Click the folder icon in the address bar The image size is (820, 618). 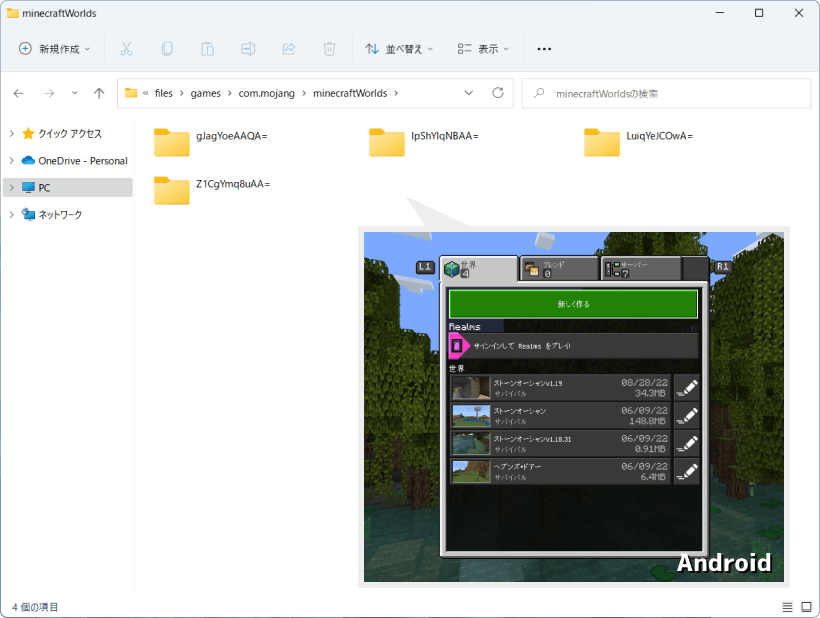coord(131,93)
